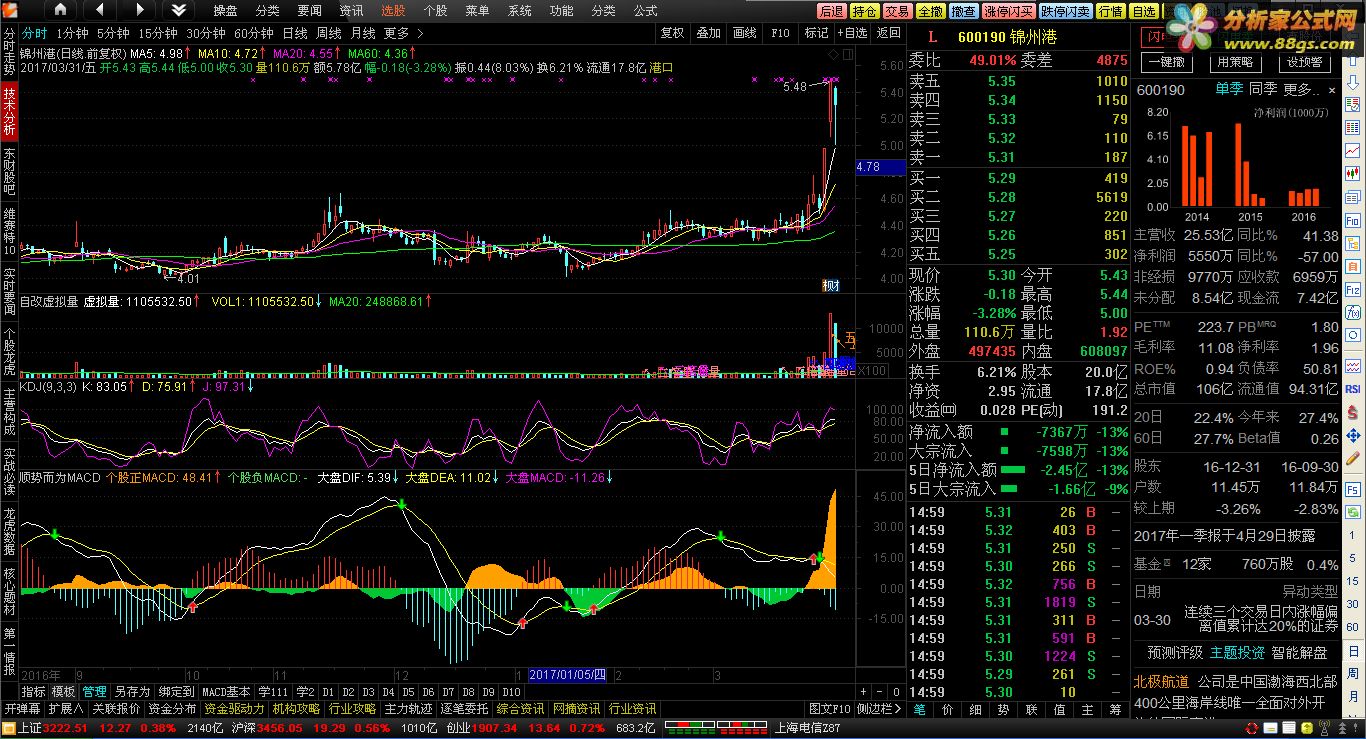Open the 智能解盘 link
Screen dimensions: 1366x739
1300,652
